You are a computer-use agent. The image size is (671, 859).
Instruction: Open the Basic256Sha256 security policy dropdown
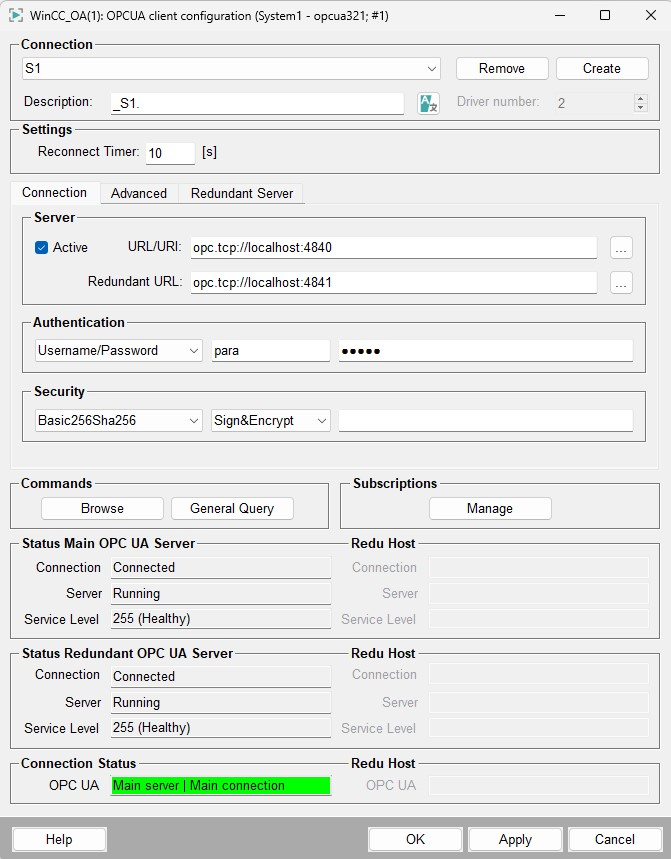[194, 421]
